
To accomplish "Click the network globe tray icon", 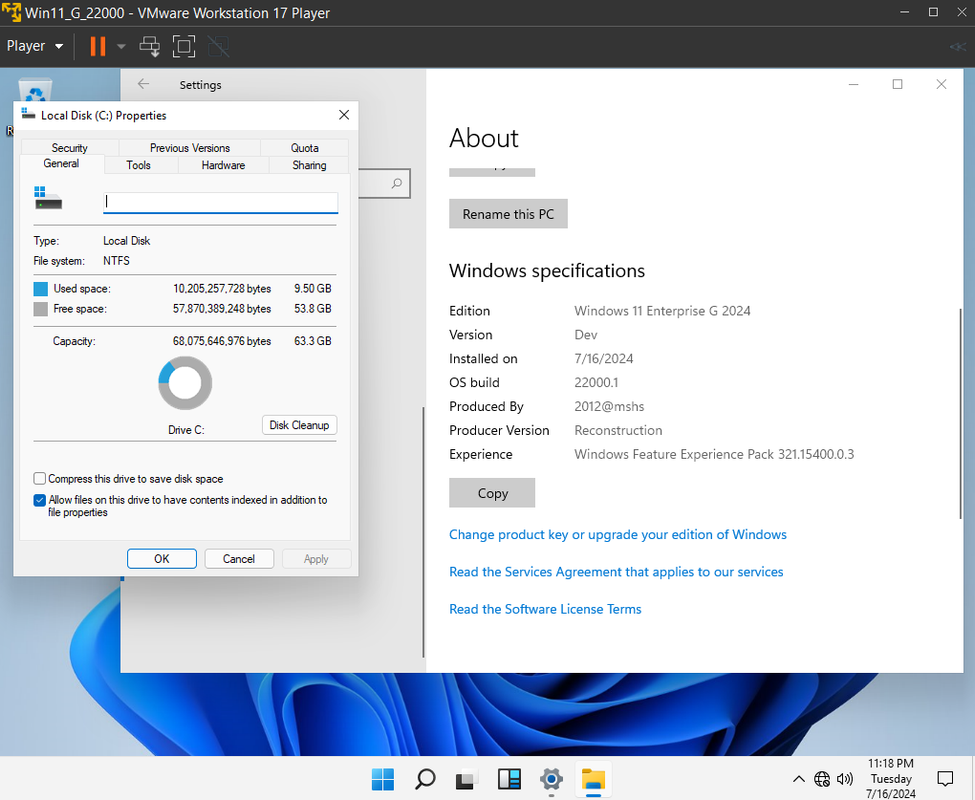I will click(822, 779).
